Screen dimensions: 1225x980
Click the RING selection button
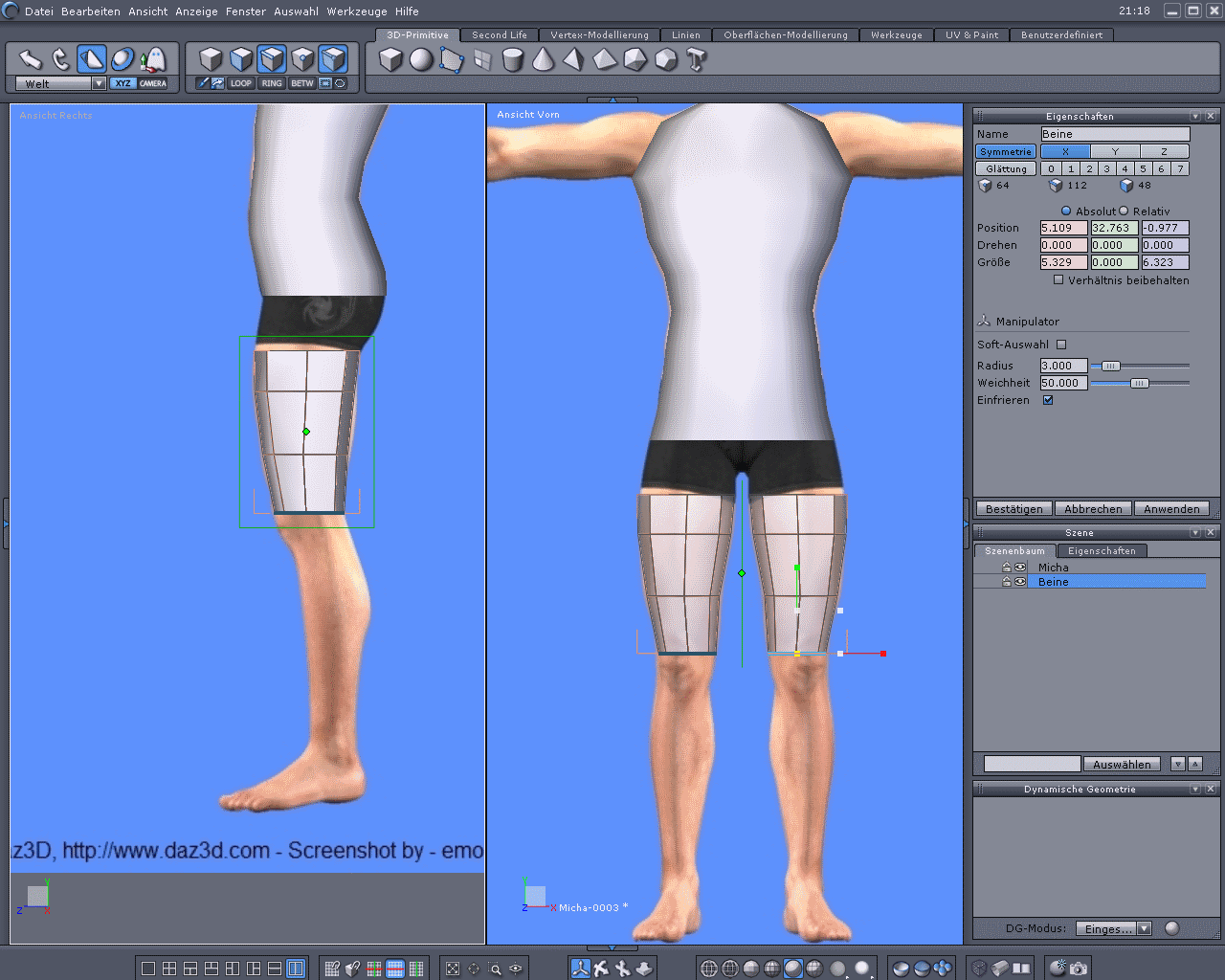pyautogui.click(x=272, y=83)
